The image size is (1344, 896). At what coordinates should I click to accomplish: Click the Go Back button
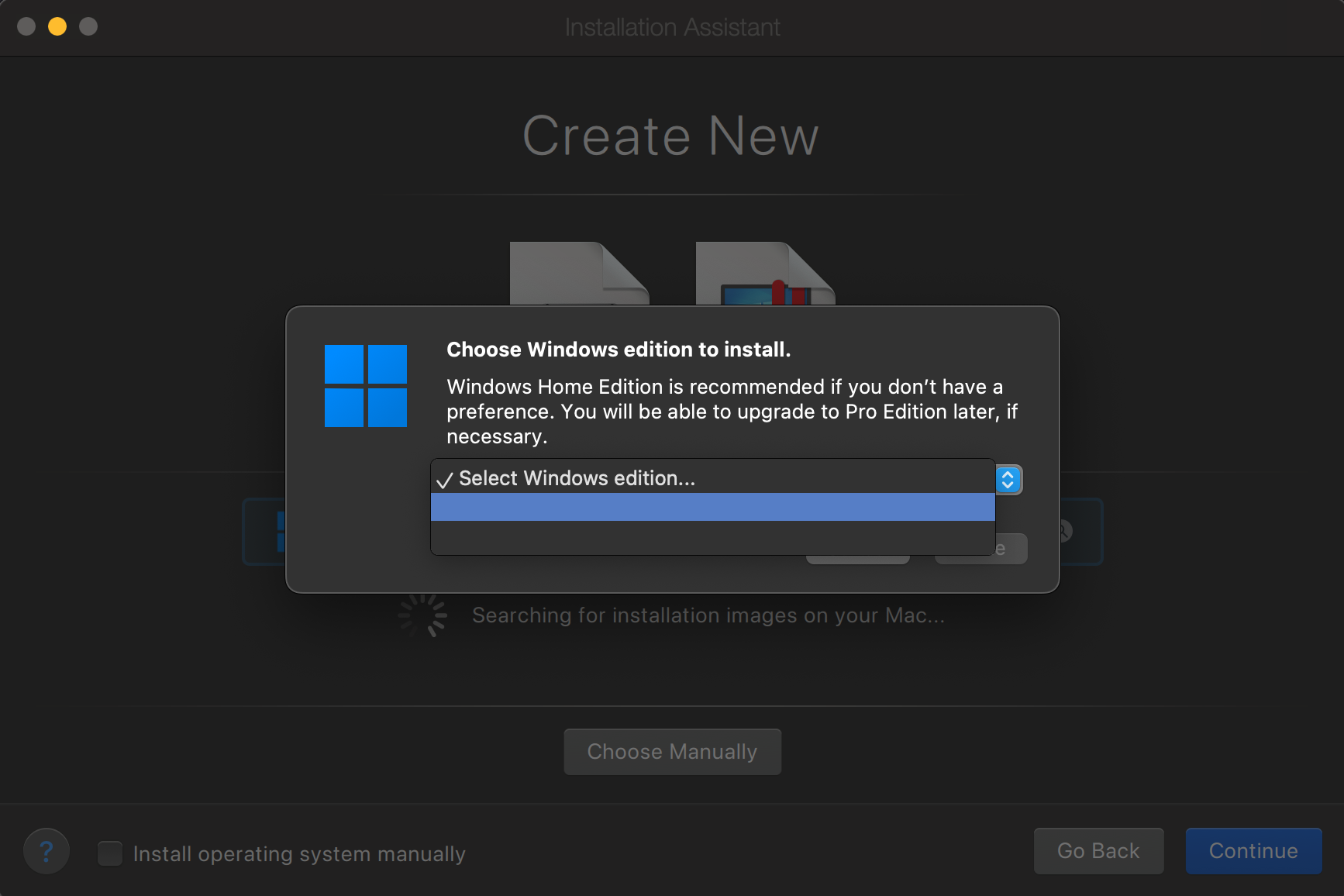(x=1098, y=851)
